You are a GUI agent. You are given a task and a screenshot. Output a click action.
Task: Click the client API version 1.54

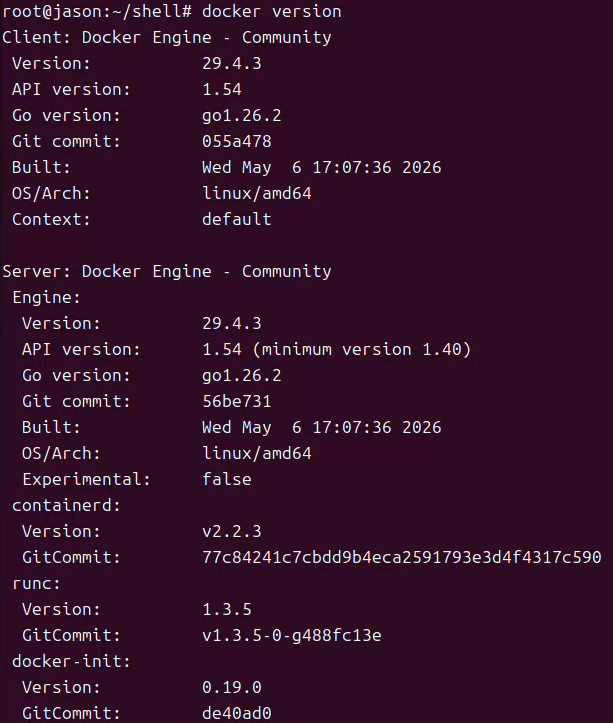coord(222,89)
